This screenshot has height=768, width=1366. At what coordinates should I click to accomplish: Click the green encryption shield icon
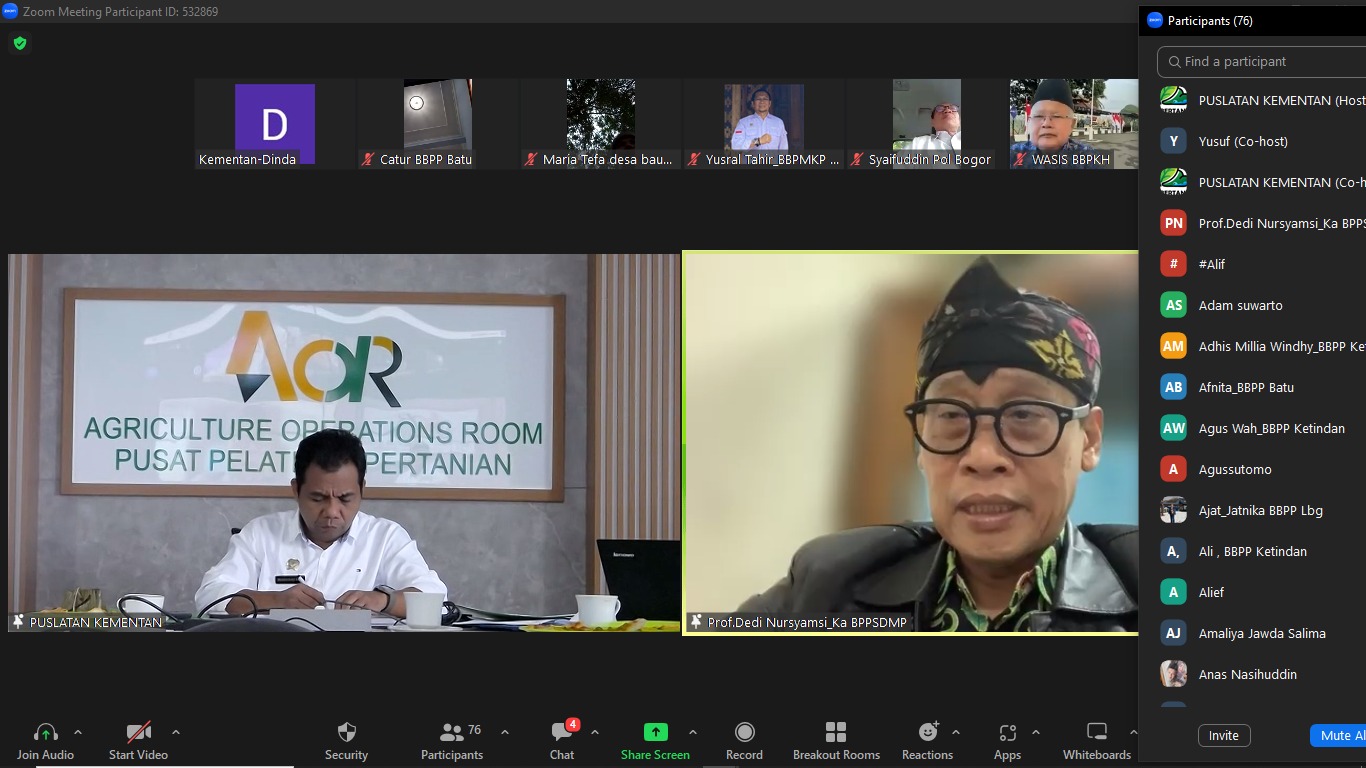coord(20,43)
